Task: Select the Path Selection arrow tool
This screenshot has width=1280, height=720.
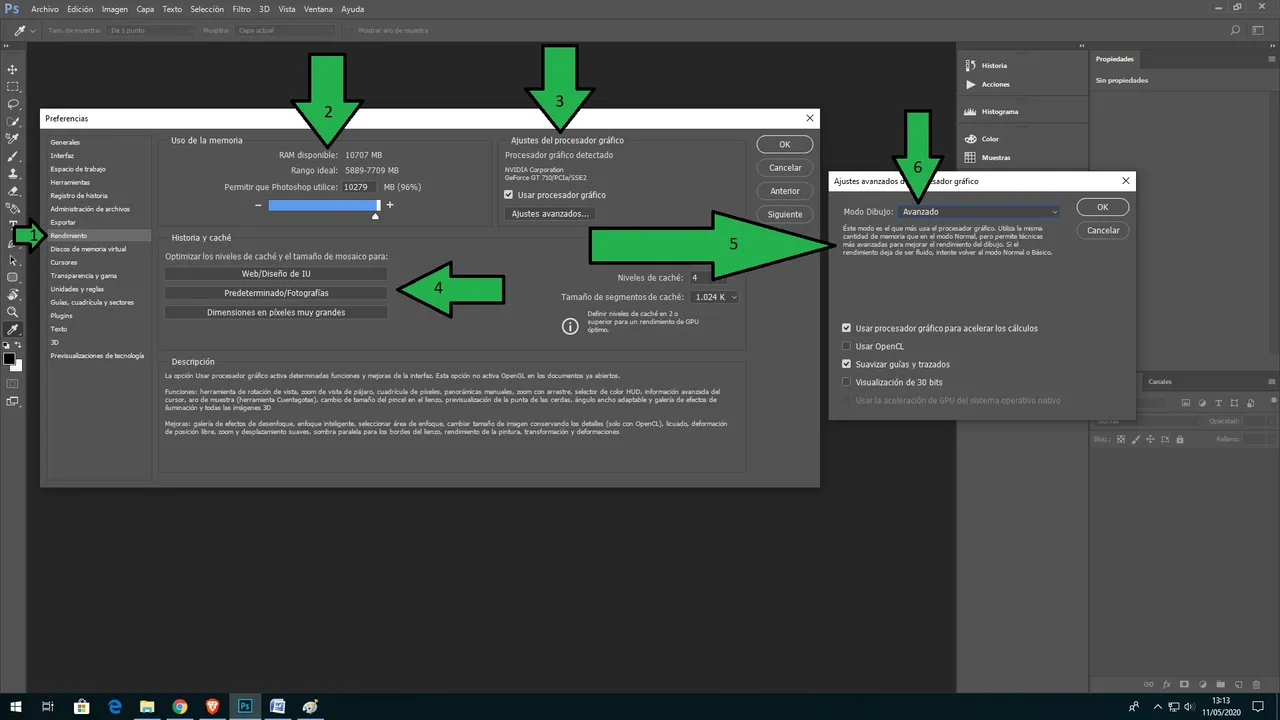Action: pyautogui.click(x=13, y=260)
